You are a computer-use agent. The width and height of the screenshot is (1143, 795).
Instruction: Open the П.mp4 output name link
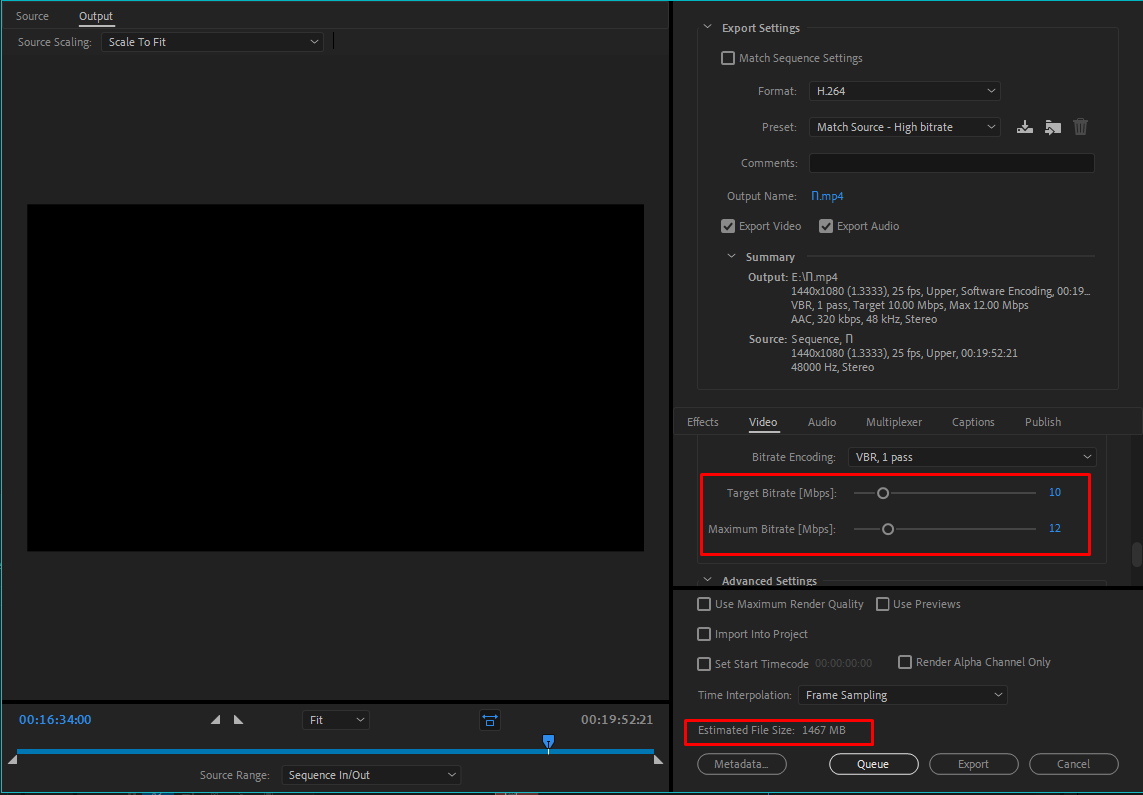(826, 196)
